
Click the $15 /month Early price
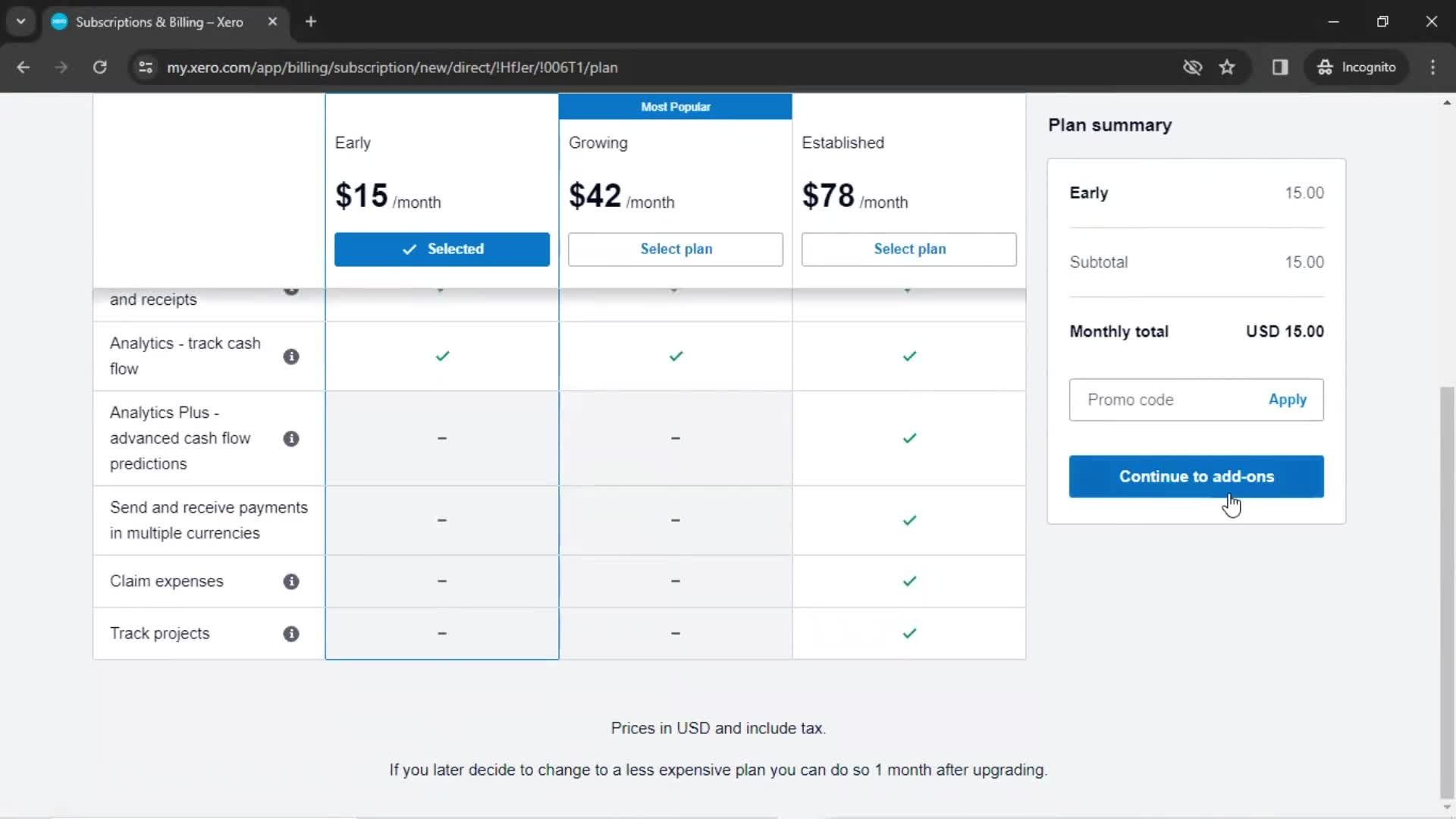coord(388,196)
